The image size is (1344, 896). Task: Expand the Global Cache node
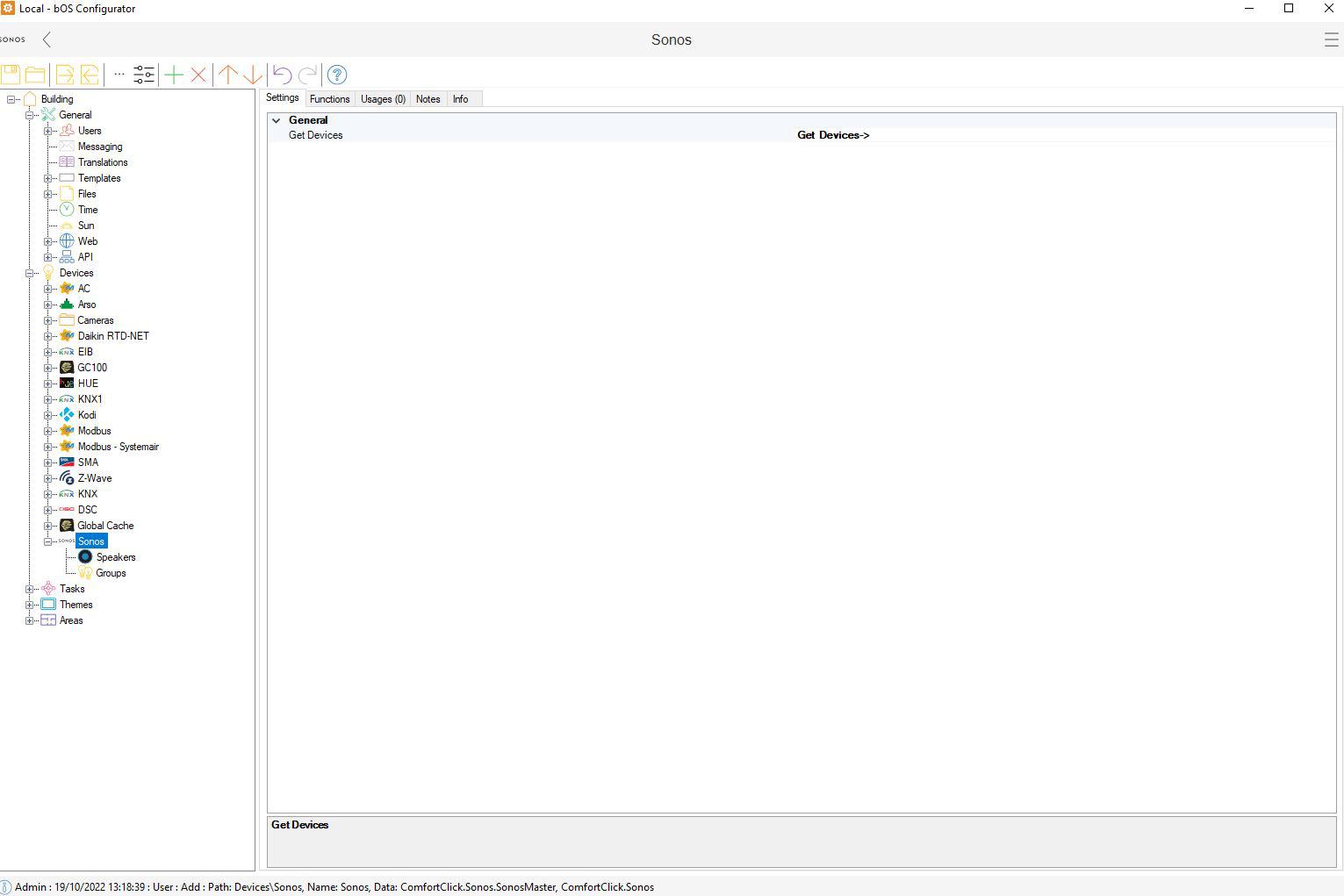click(48, 526)
